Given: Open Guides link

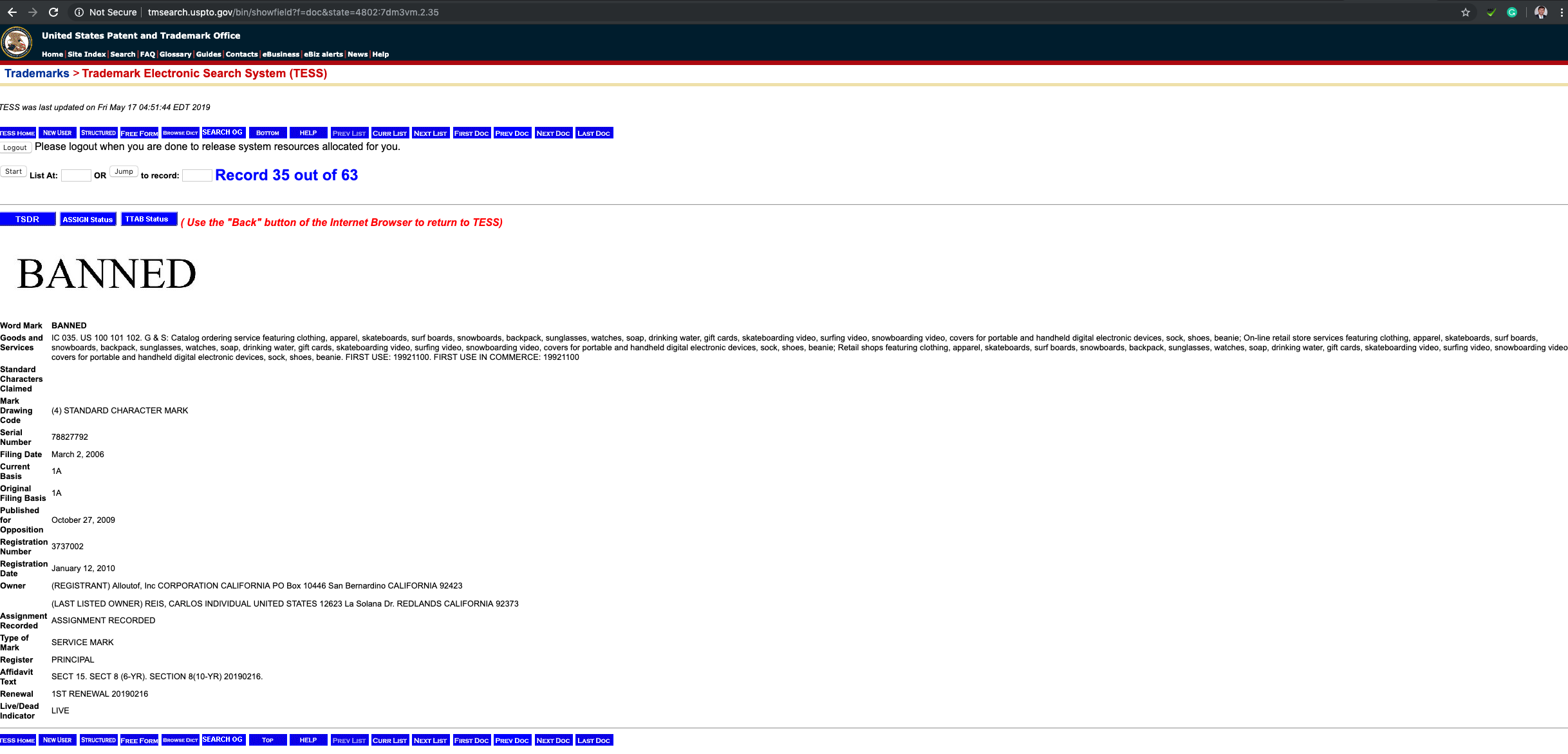Looking at the screenshot, I should 209,55.
